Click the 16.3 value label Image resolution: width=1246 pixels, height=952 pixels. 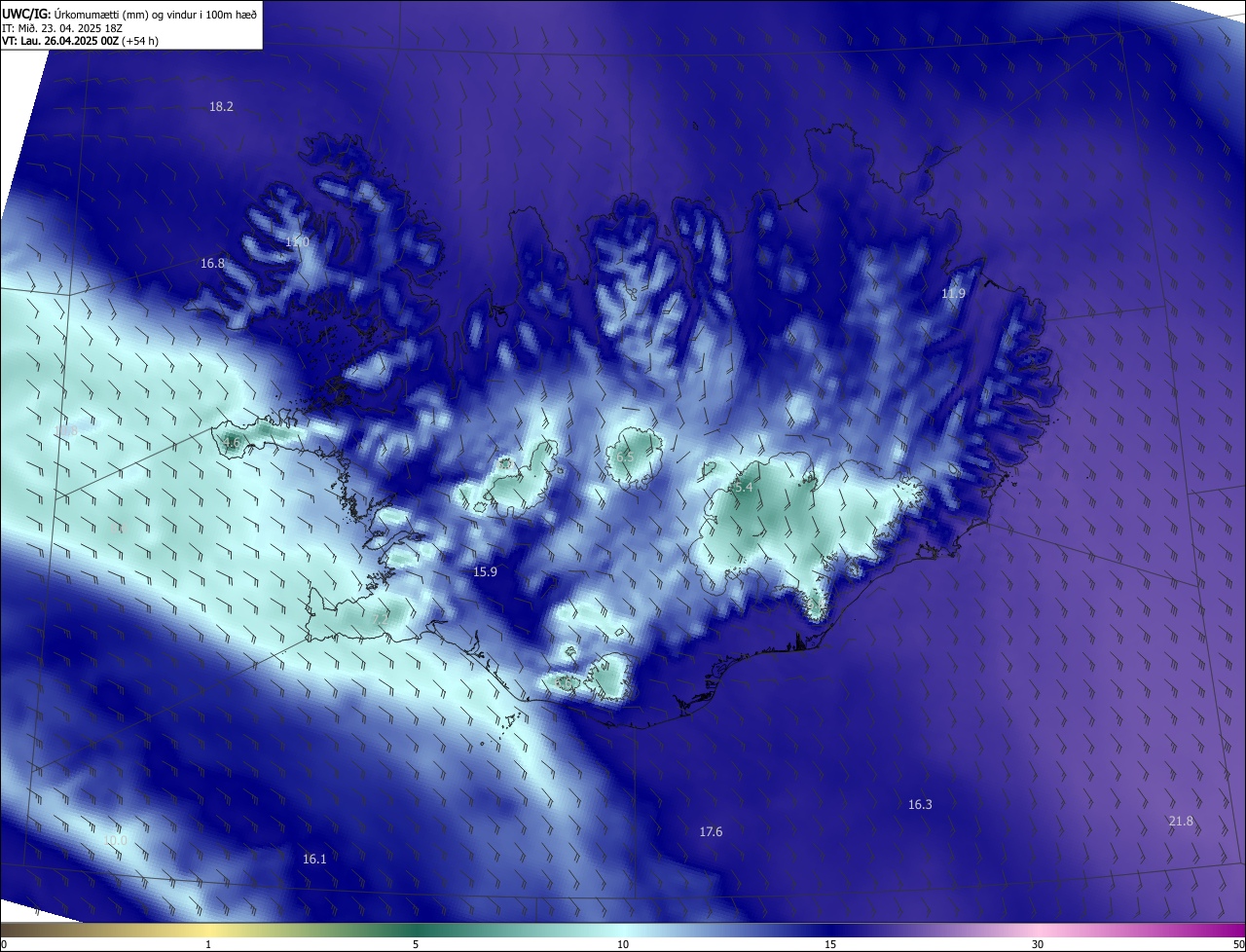point(920,804)
